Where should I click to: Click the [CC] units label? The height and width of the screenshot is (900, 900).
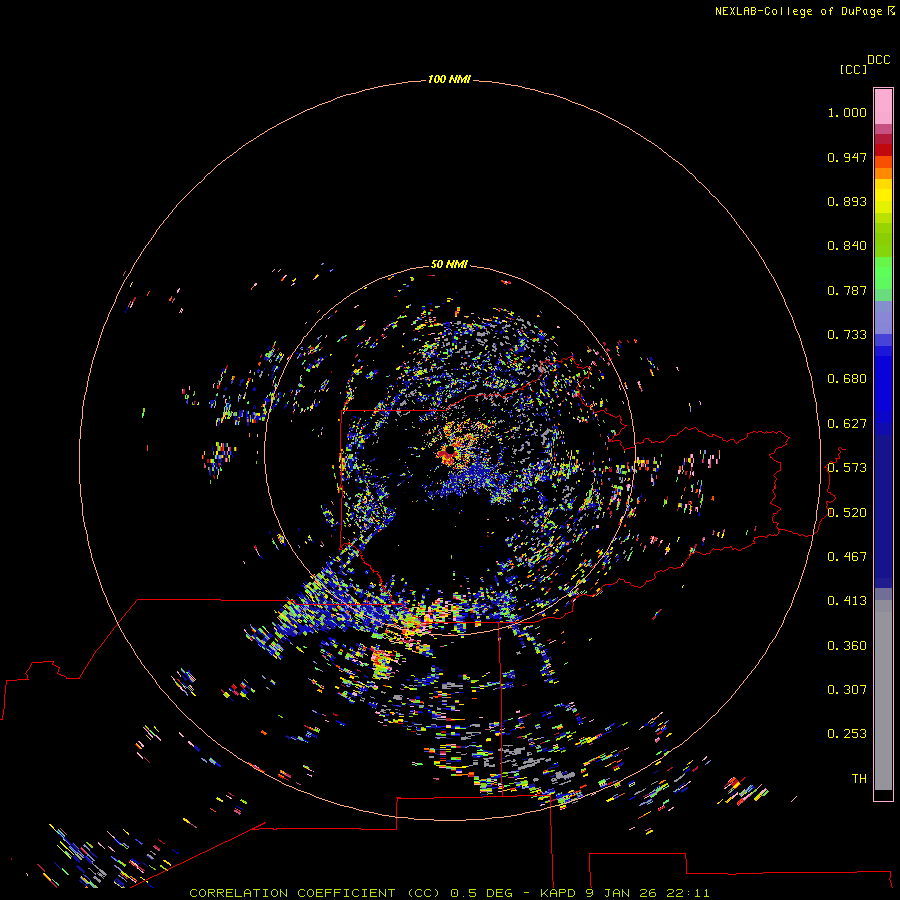coord(853,69)
